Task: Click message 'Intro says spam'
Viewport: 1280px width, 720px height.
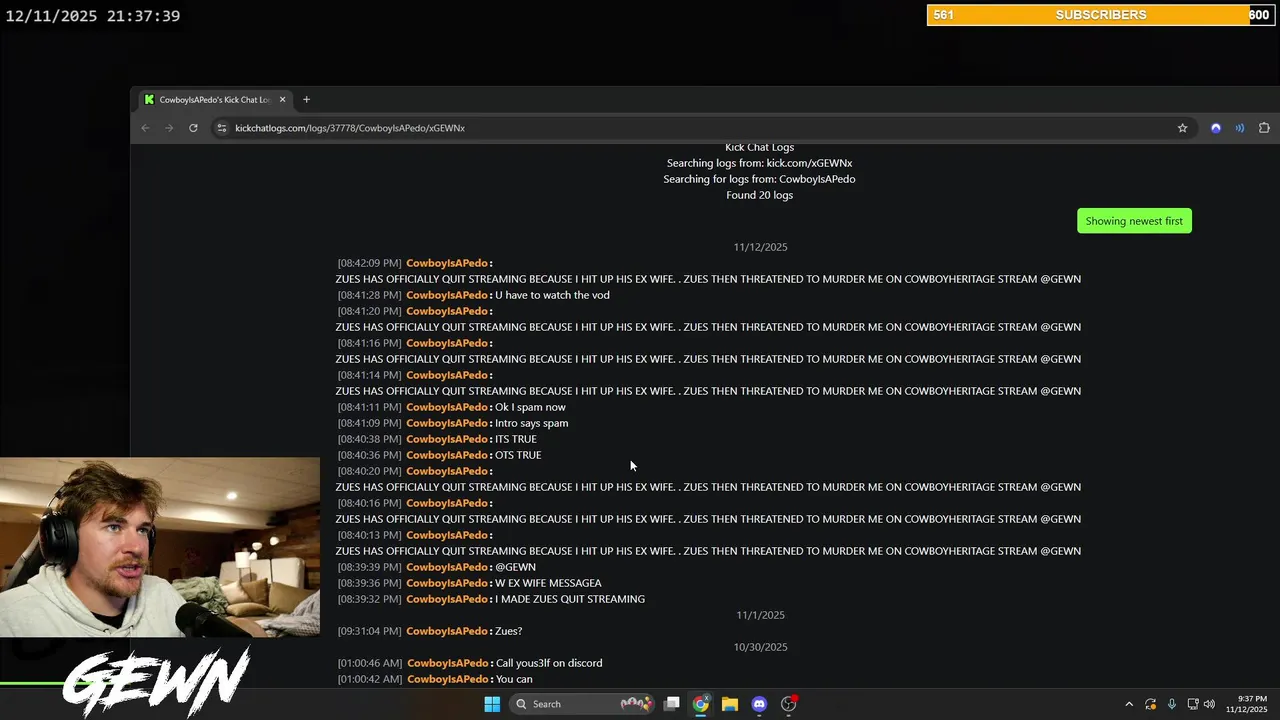Action: 531,423
